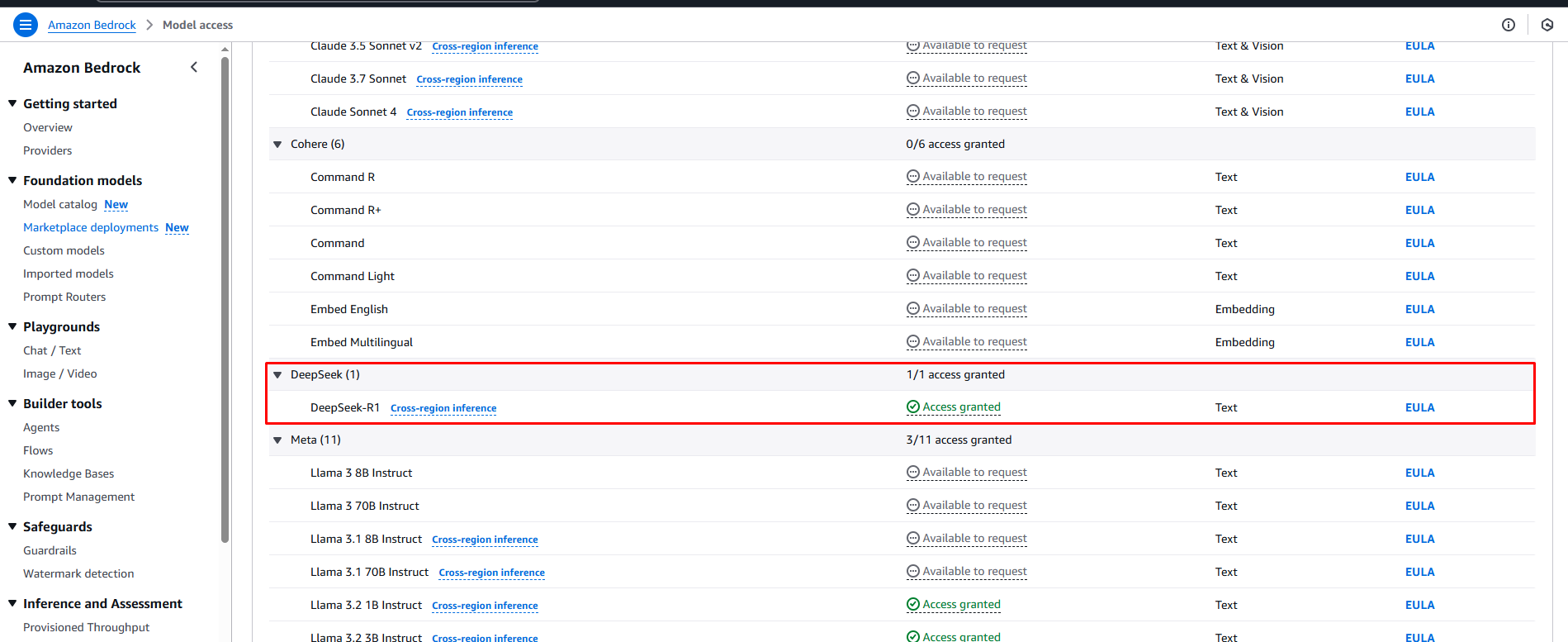Click the status icon for Llama 3 70B Instruct

[913, 505]
